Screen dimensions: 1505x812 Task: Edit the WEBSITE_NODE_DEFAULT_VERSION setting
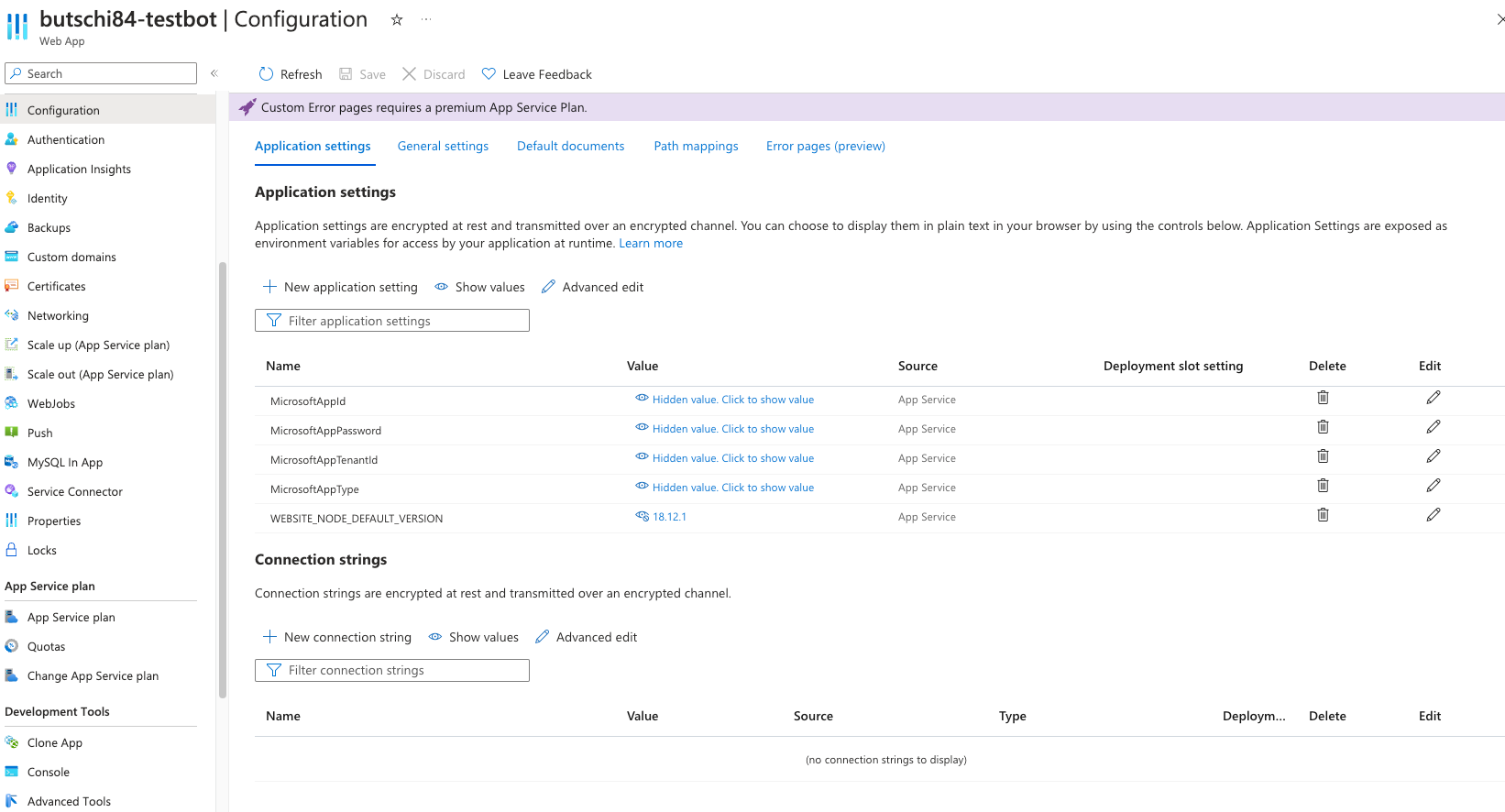[x=1434, y=515]
